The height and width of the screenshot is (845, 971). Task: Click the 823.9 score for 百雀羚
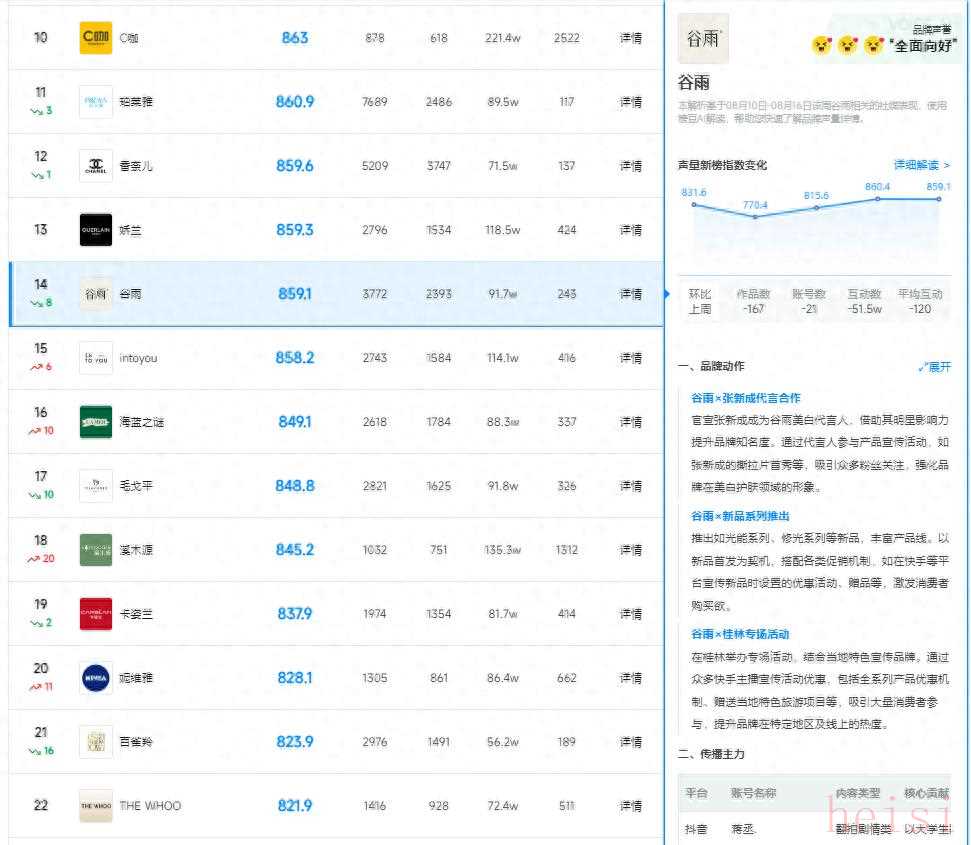coord(295,742)
